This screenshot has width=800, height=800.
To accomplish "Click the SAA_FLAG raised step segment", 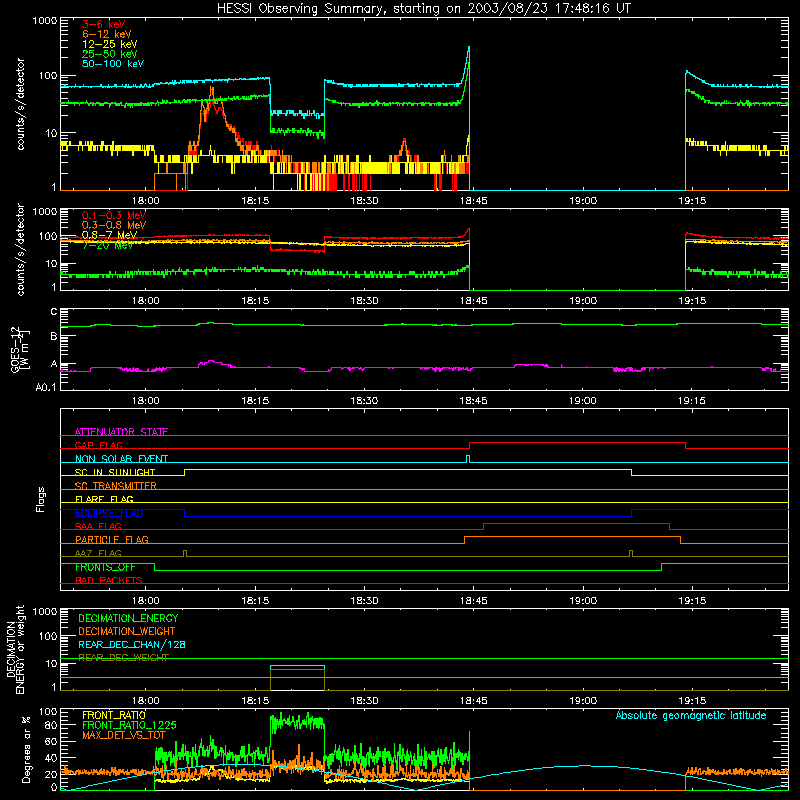I will (576, 523).
